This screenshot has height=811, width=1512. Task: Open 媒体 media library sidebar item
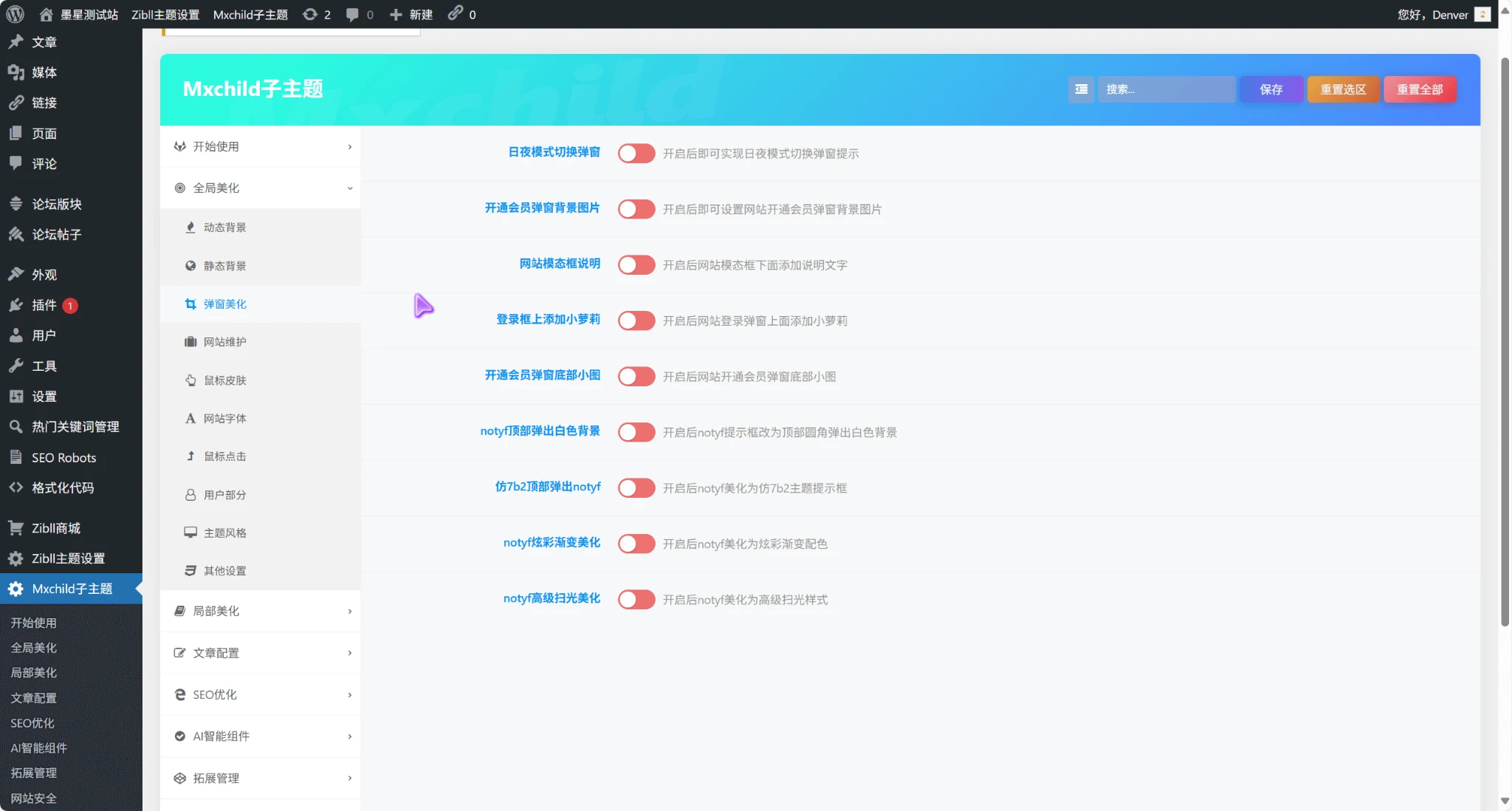[44, 72]
